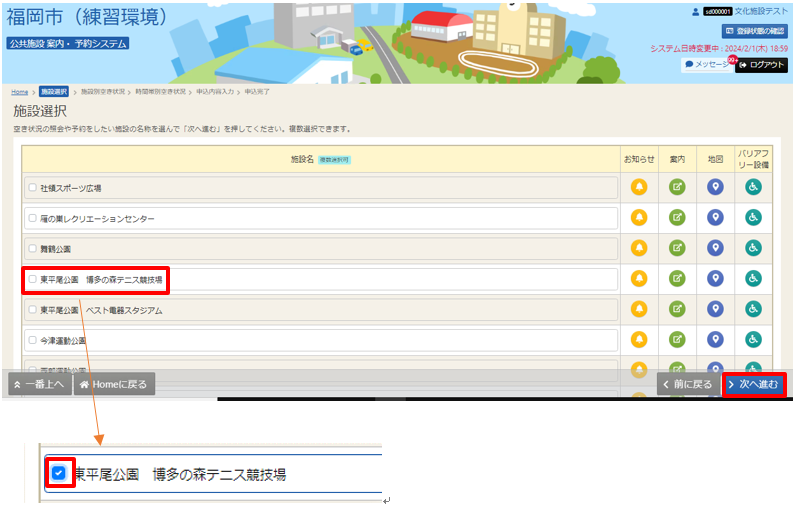Click the bell icon for 今津運動公園
This screenshot has height=513, width=794.
point(639,340)
